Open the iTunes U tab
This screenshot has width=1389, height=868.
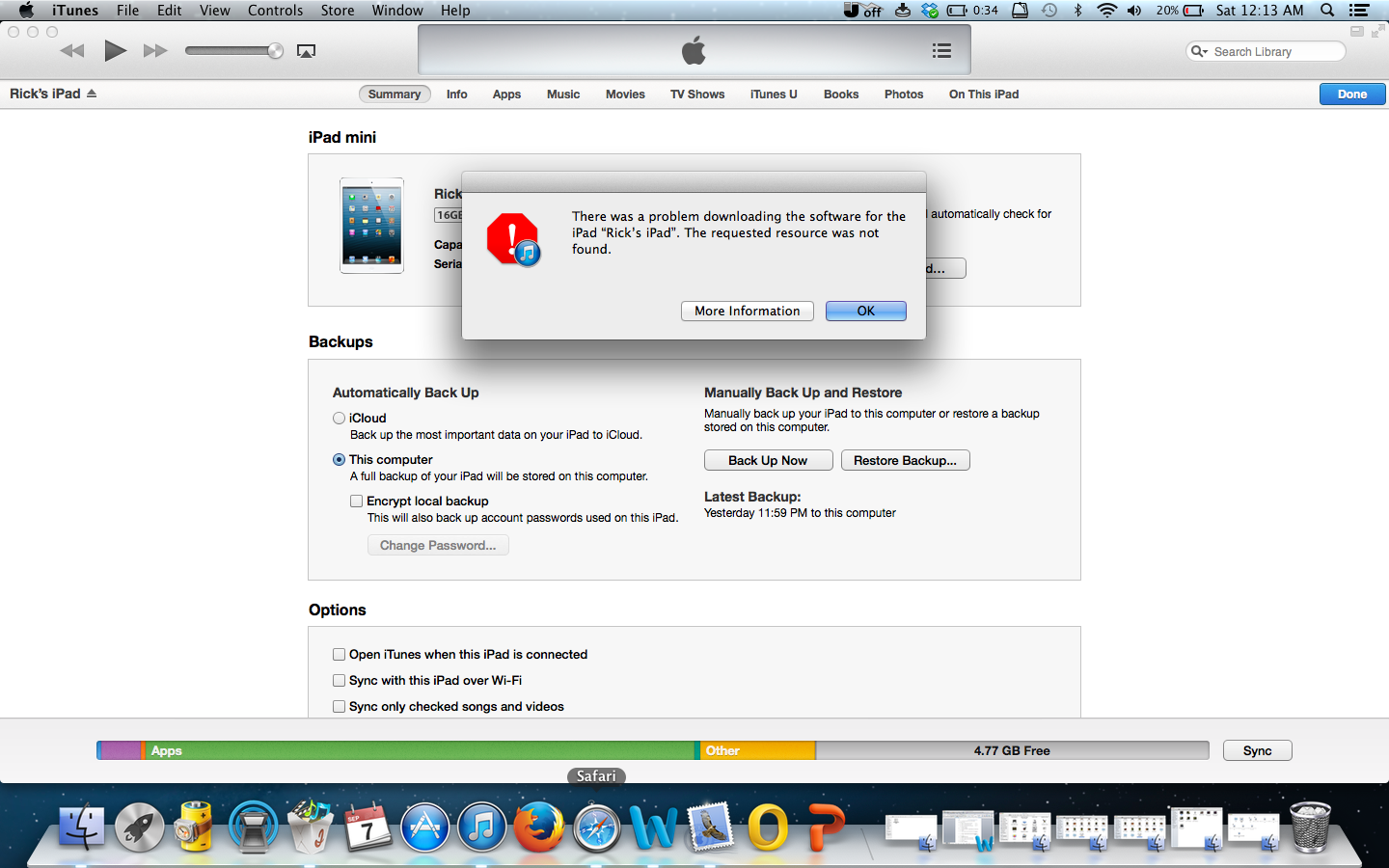pos(774,94)
